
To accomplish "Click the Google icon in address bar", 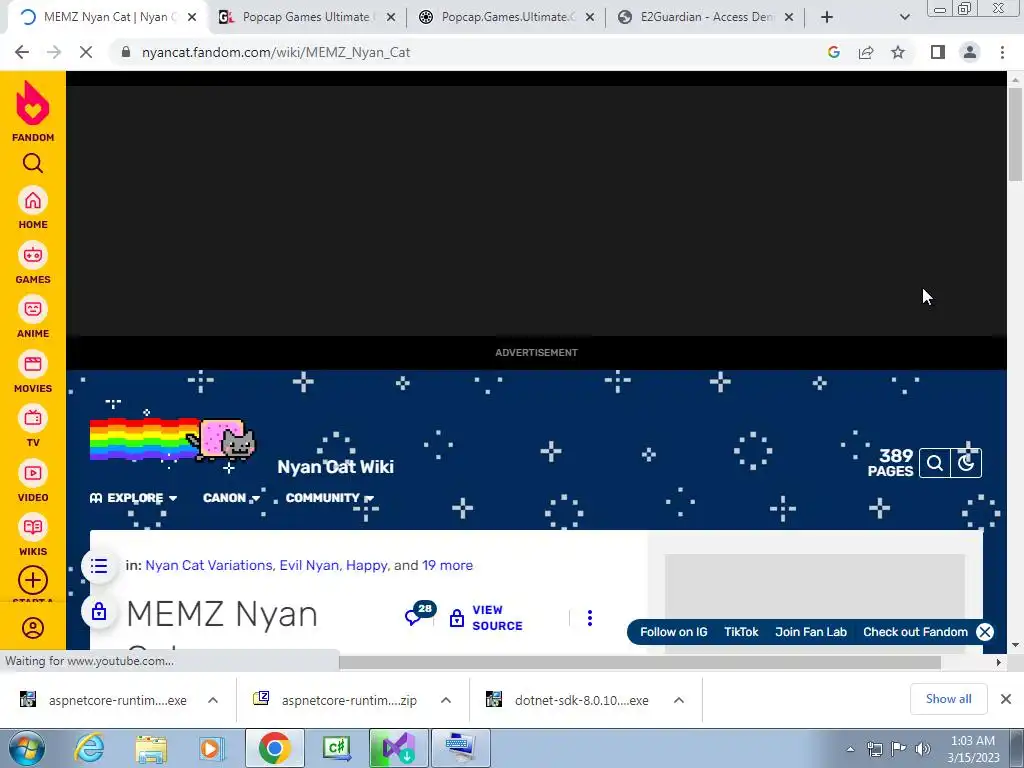I will click(833, 52).
